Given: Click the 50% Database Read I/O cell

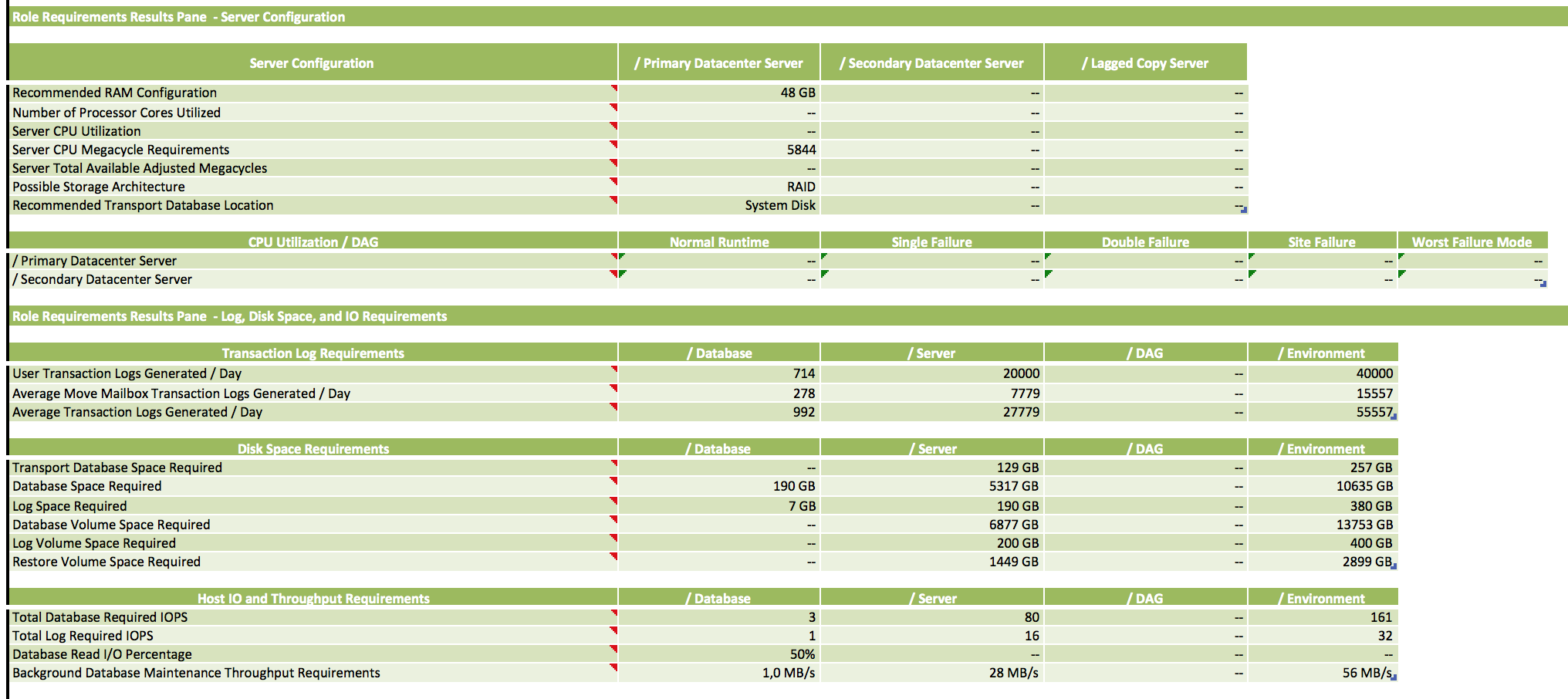Looking at the screenshot, I should (719, 654).
